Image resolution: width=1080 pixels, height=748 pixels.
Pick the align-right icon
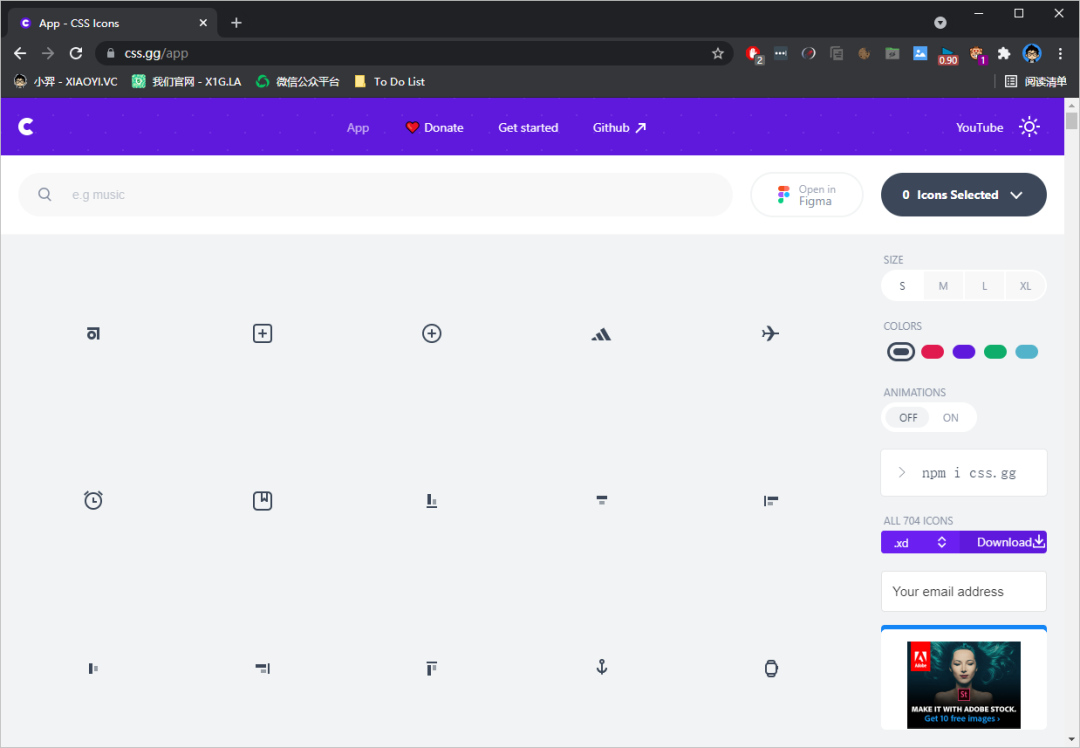pyautogui.click(x=262, y=668)
